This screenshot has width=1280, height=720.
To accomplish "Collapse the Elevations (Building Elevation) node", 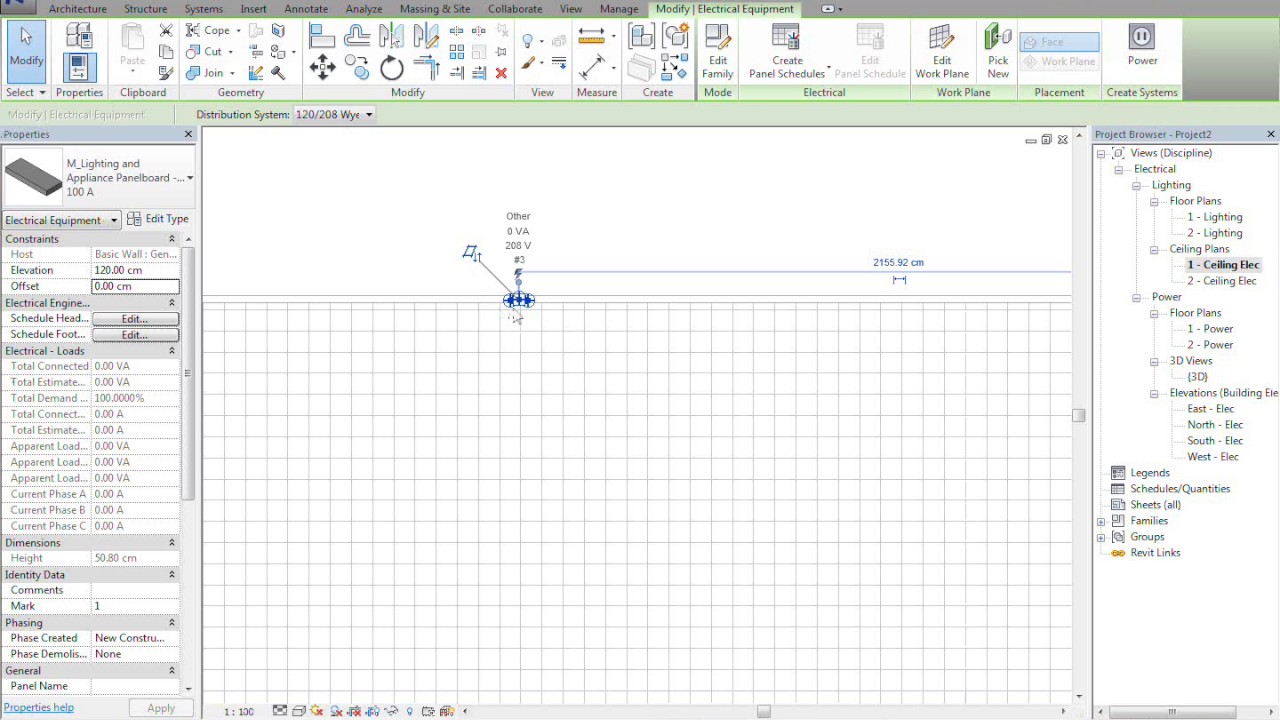I will pos(1154,393).
